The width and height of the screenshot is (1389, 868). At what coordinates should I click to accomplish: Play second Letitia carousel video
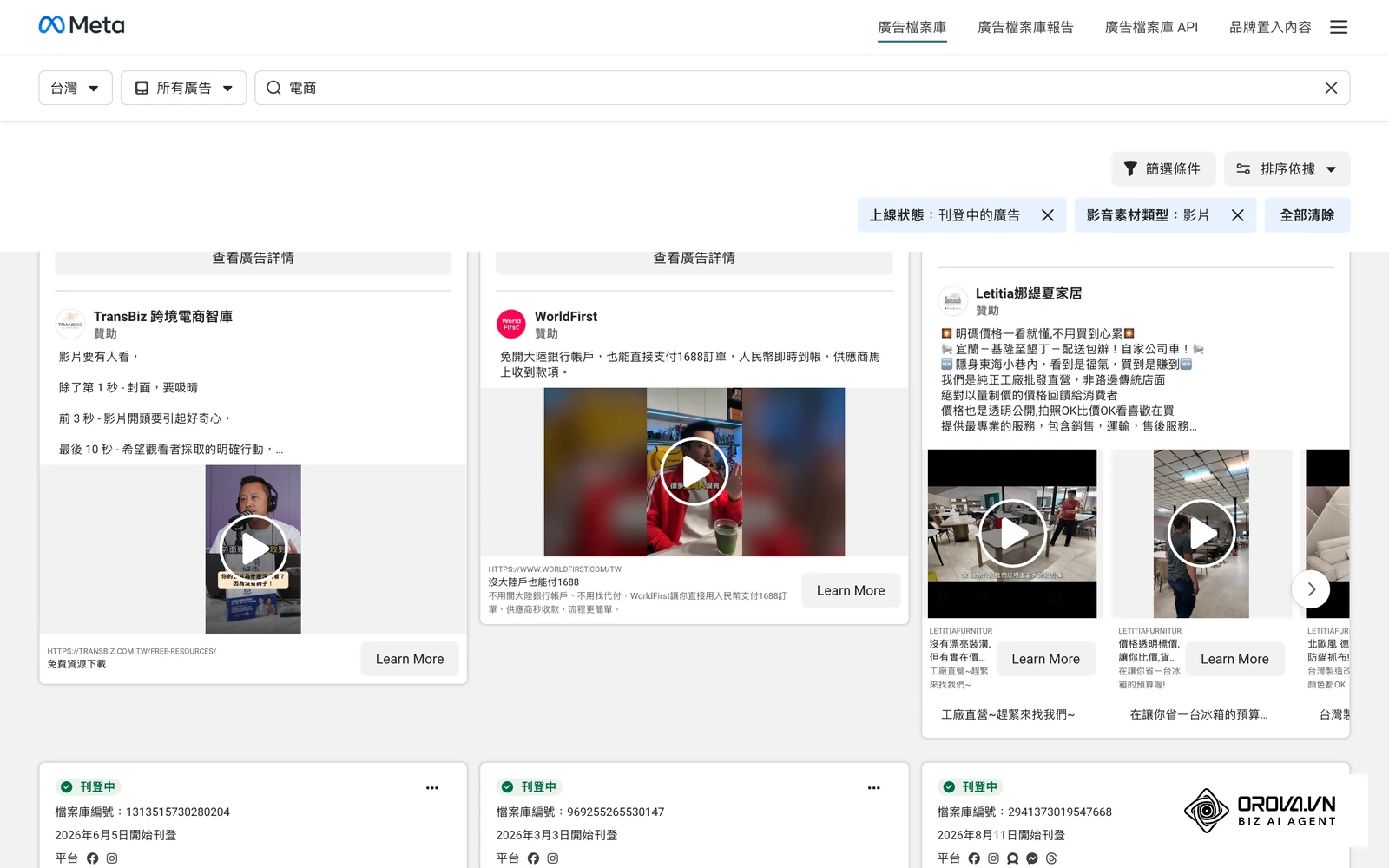(1201, 534)
